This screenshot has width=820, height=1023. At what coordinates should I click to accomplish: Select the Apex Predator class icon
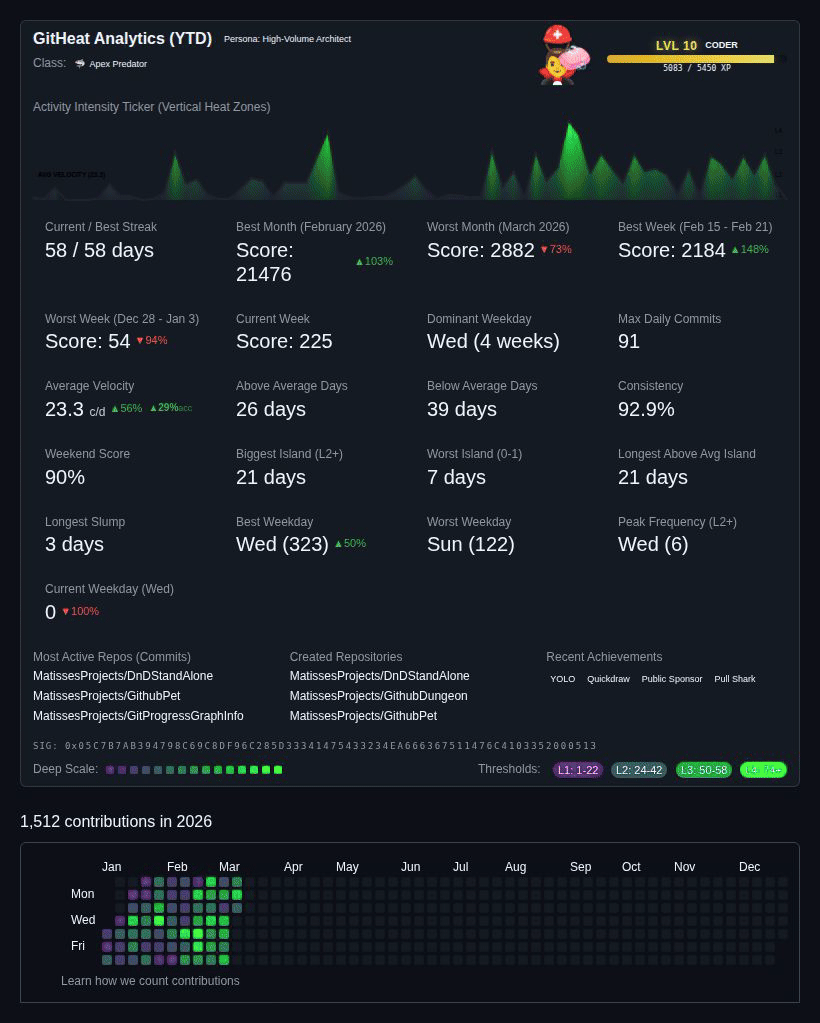point(80,62)
